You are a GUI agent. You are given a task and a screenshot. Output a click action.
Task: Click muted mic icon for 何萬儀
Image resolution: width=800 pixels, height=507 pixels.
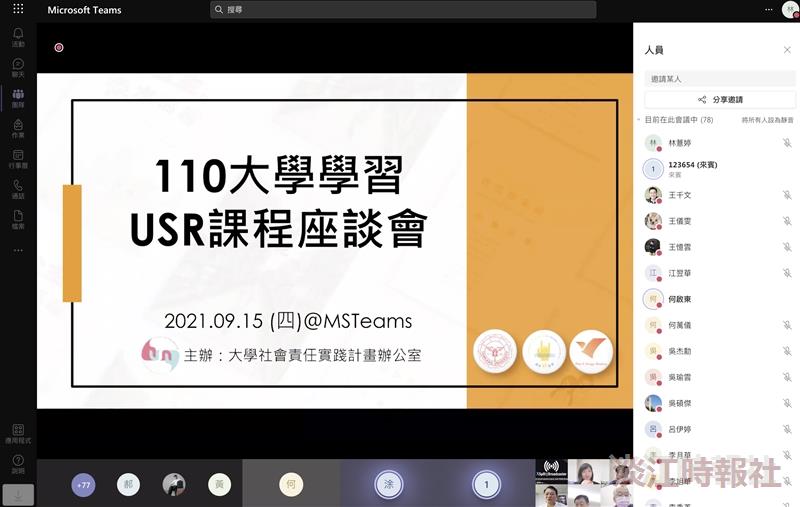coord(787,325)
